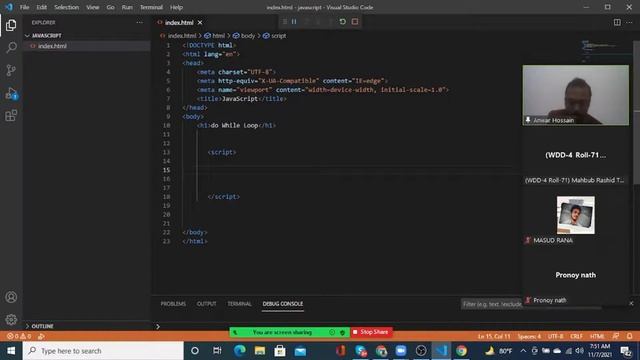Click html in the breadcrumb
This screenshot has width=640, height=360.
[x=218, y=36]
